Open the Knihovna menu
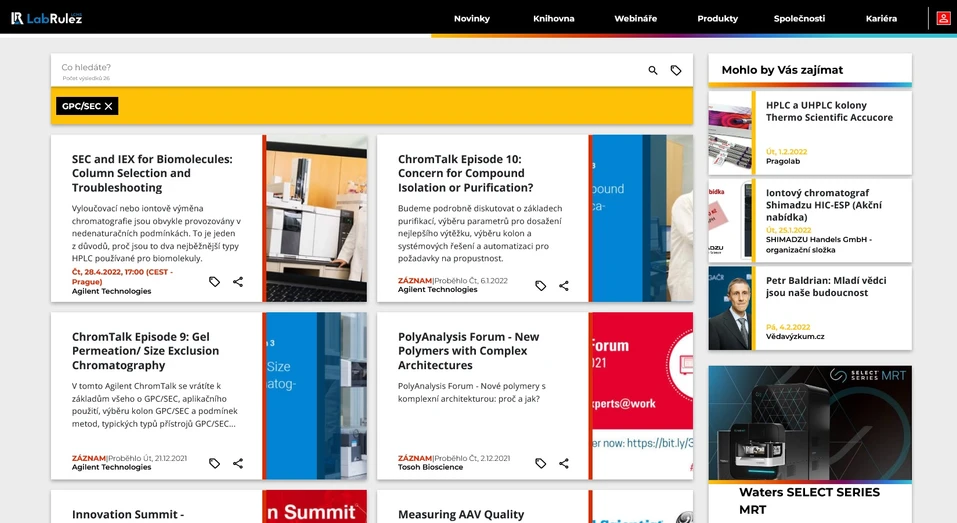957x523 pixels. (x=554, y=18)
